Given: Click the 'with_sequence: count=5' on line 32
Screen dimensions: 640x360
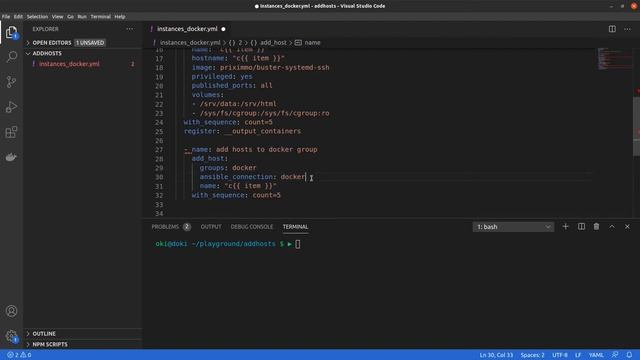Looking at the screenshot, I should click(x=236, y=195).
